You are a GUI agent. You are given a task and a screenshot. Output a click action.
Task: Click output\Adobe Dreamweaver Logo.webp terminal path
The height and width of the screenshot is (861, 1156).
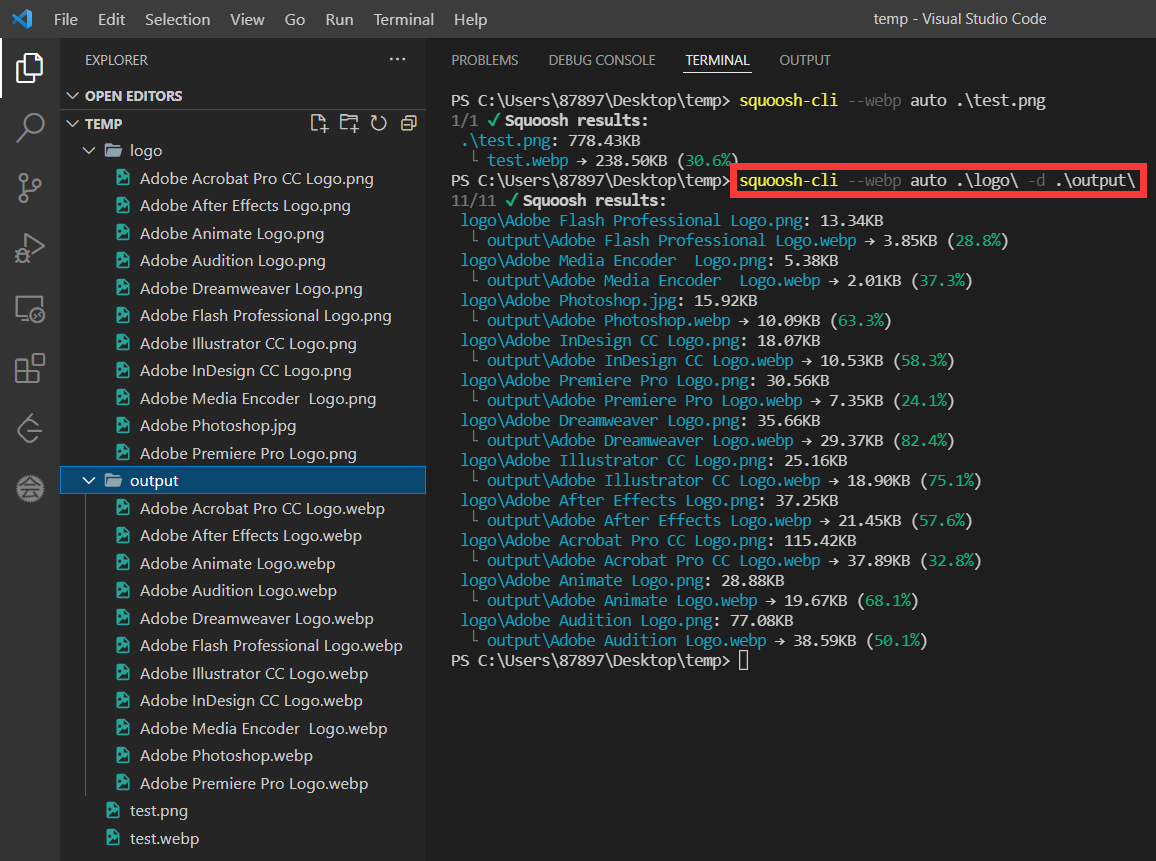coord(640,441)
